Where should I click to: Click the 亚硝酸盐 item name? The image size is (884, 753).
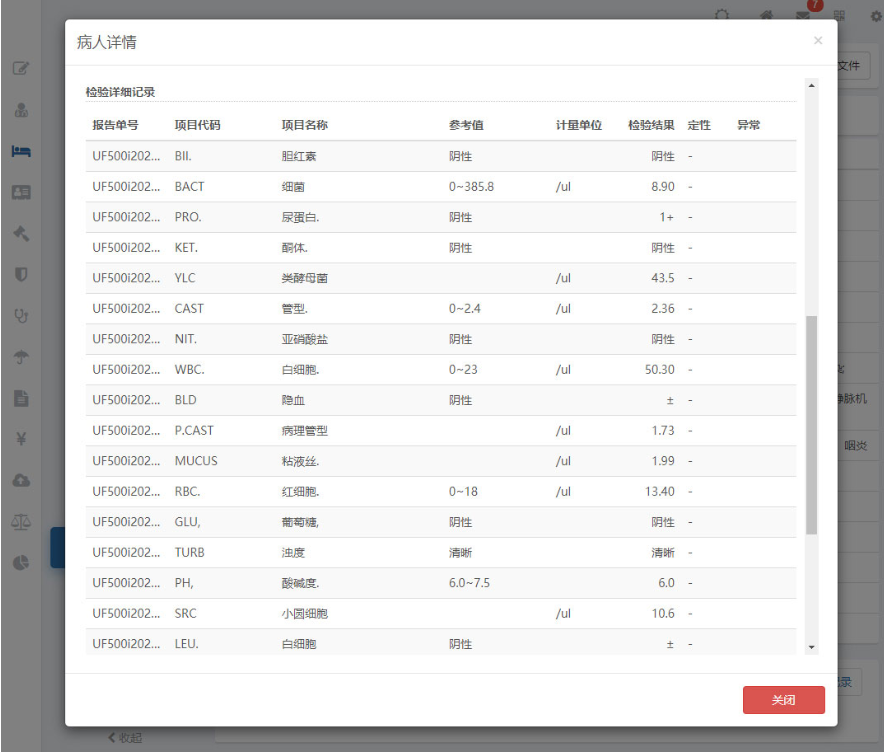pyautogui.click(x=304, y=339)
